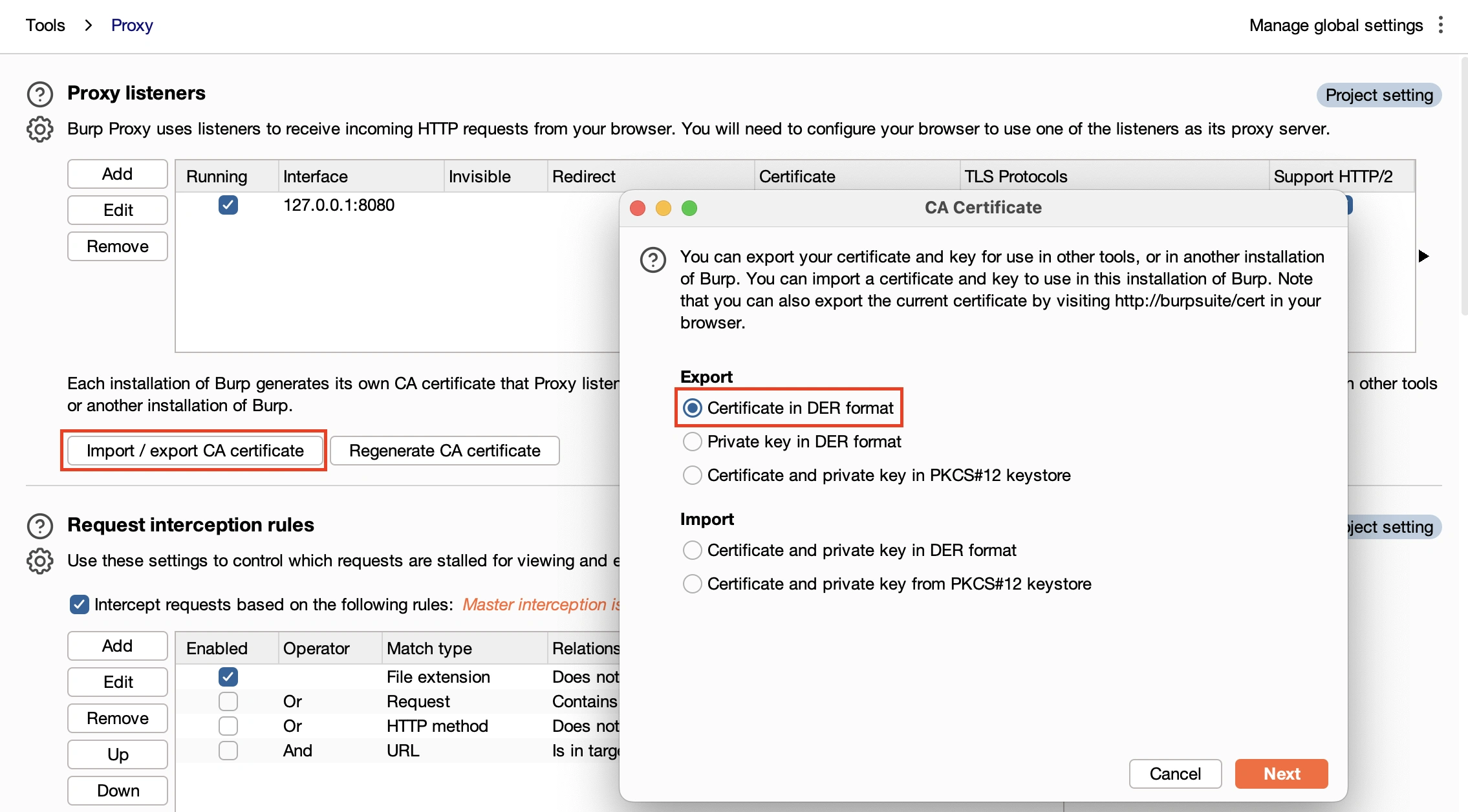Enable the HTTP method interception rule
This screenshot has width=1468, height=812.
coord(228,726)
